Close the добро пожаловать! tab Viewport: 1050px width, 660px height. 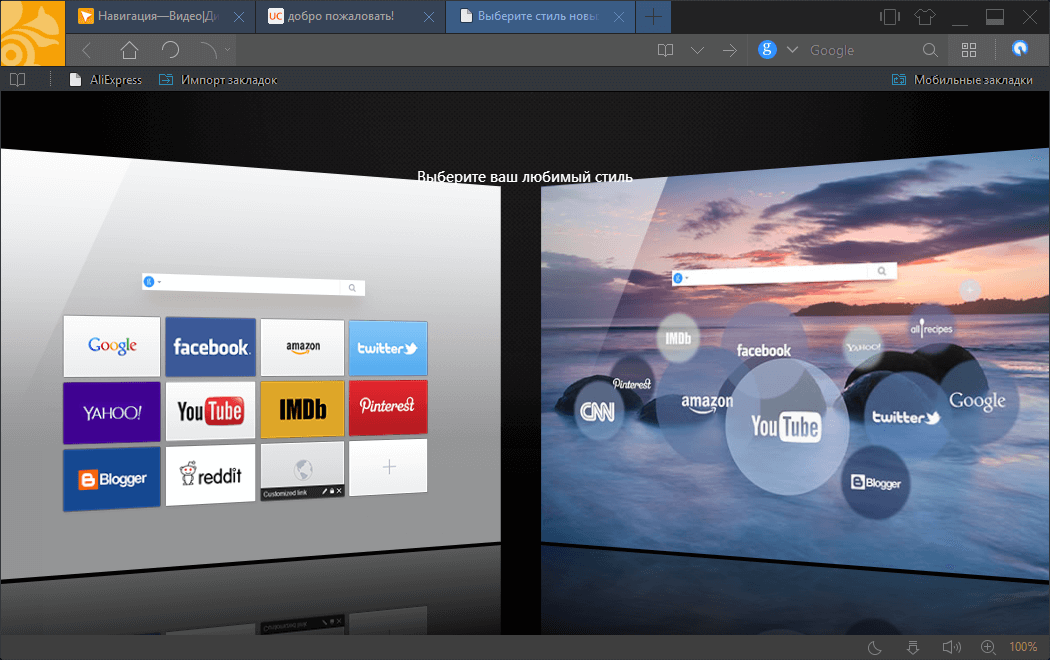coord(429,17)
